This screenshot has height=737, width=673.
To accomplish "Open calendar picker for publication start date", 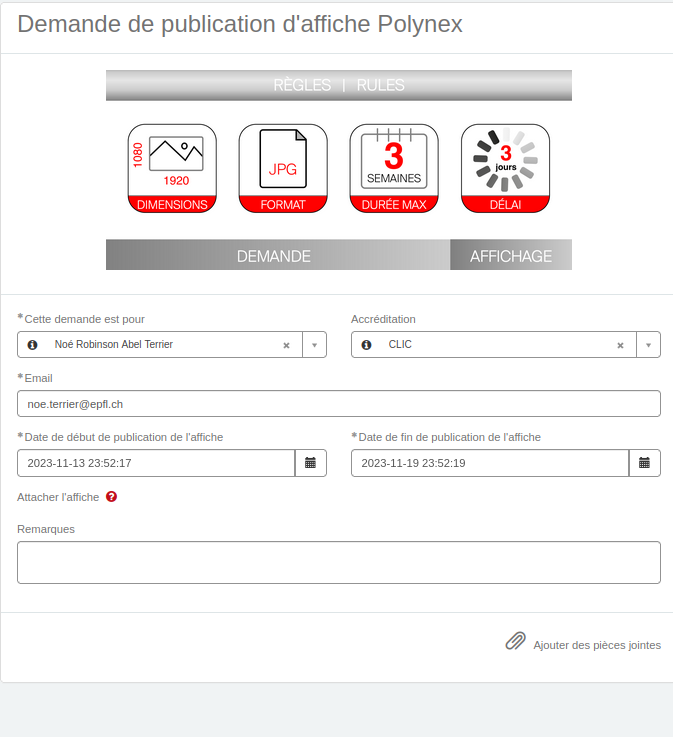I will 310,463.
